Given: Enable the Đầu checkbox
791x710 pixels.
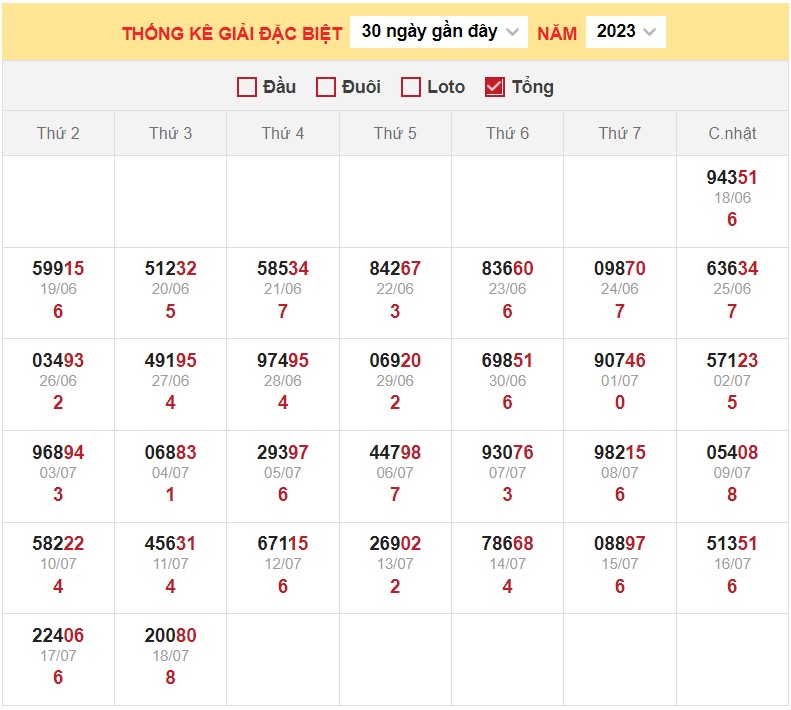Looking at the screenshot, I should (247, 87).
